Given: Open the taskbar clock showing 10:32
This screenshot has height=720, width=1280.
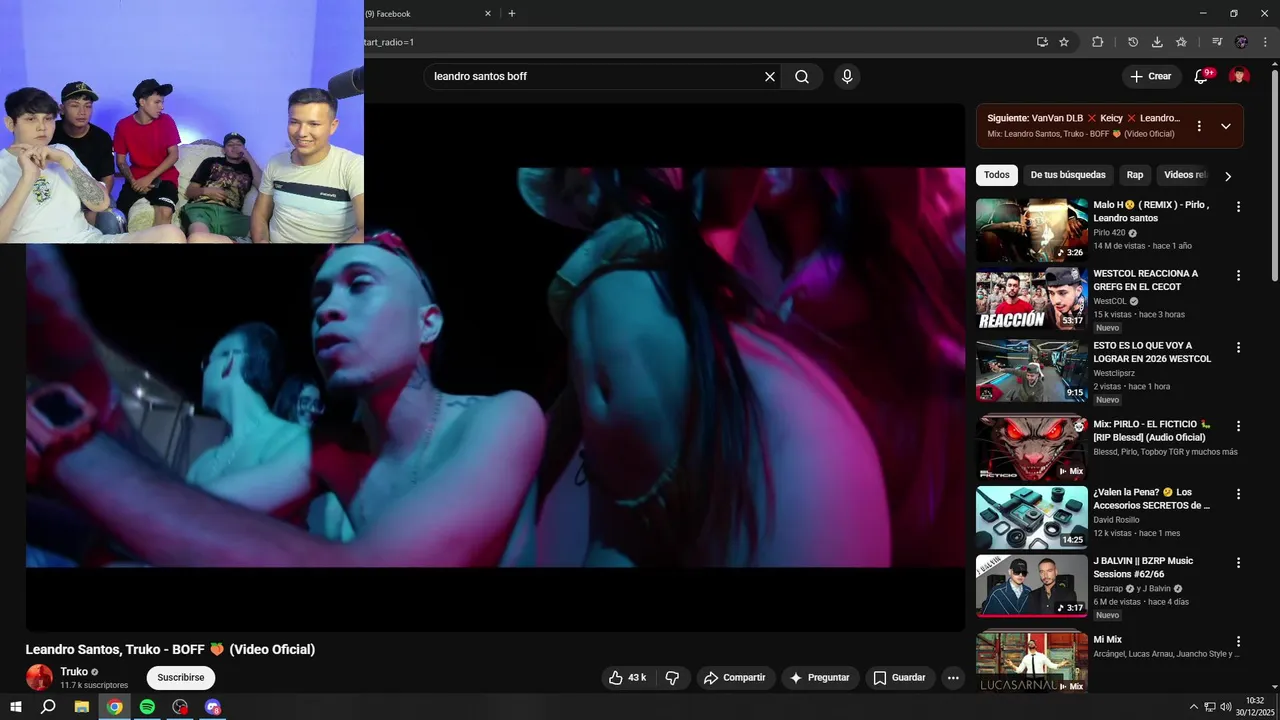Looking at the screenshot, I should [1255, 707].
